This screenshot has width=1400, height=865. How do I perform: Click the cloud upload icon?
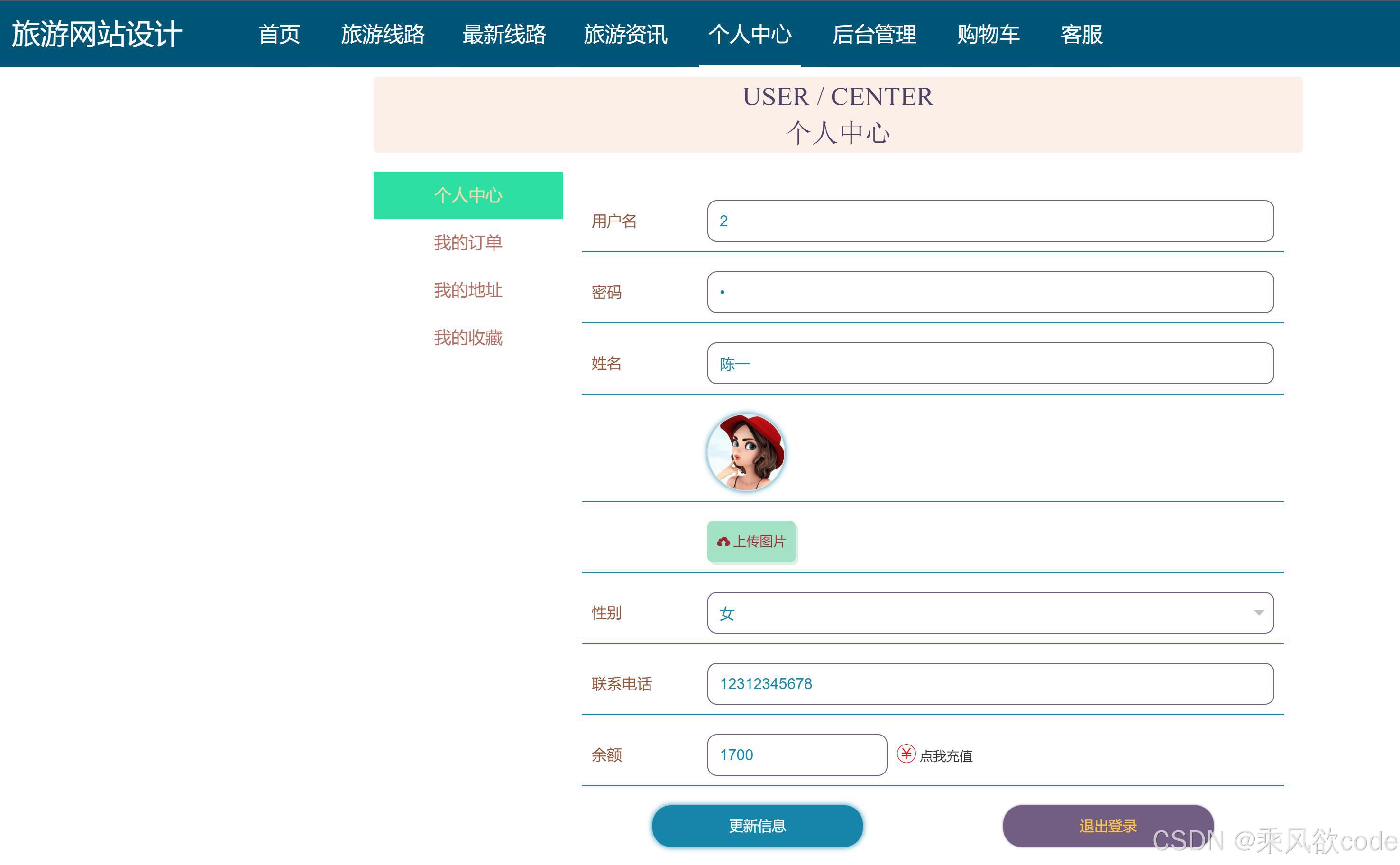click(x=723, y=541)
